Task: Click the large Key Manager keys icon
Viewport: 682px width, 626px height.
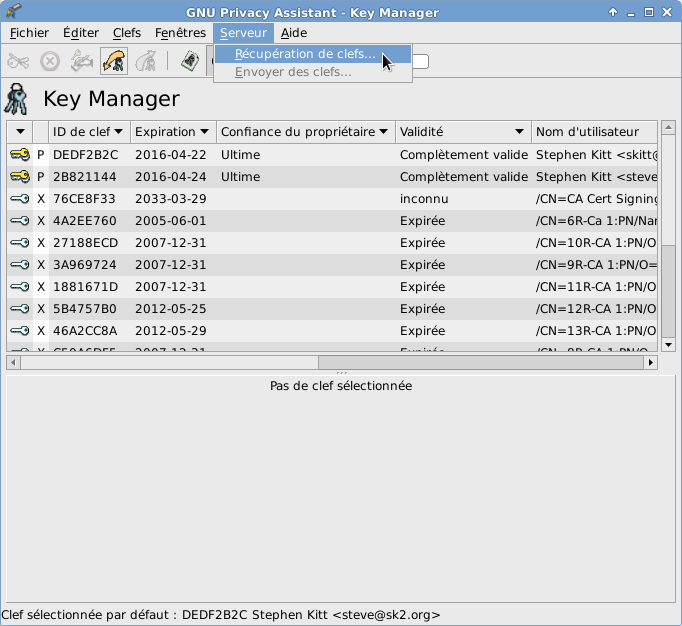Action: (17, 99)
